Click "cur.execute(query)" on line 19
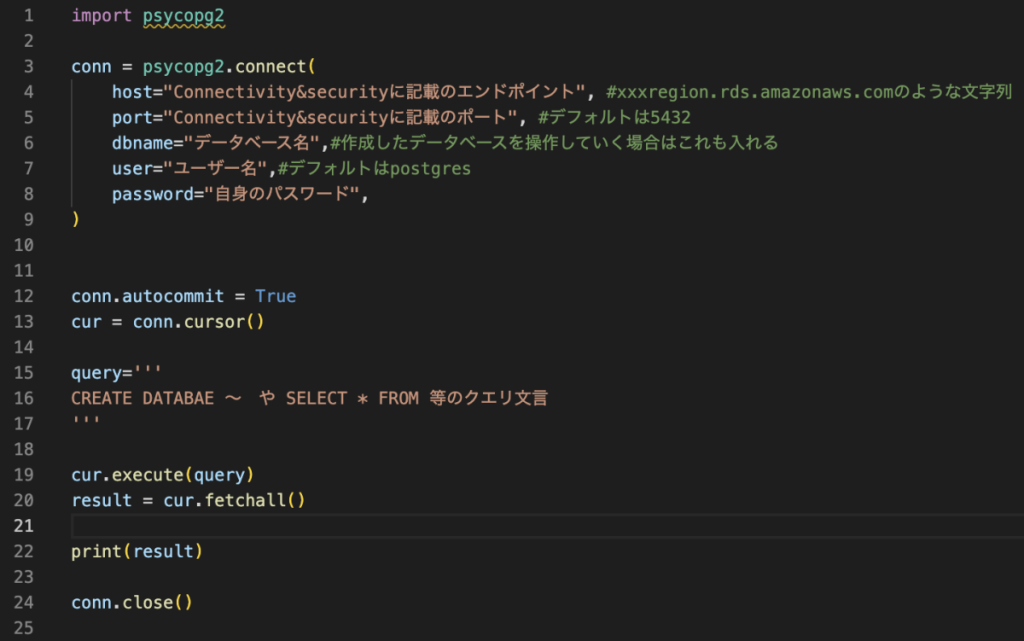Image resolution: width=1024 pixels, height=641 pixels. [x=163, y=475]
